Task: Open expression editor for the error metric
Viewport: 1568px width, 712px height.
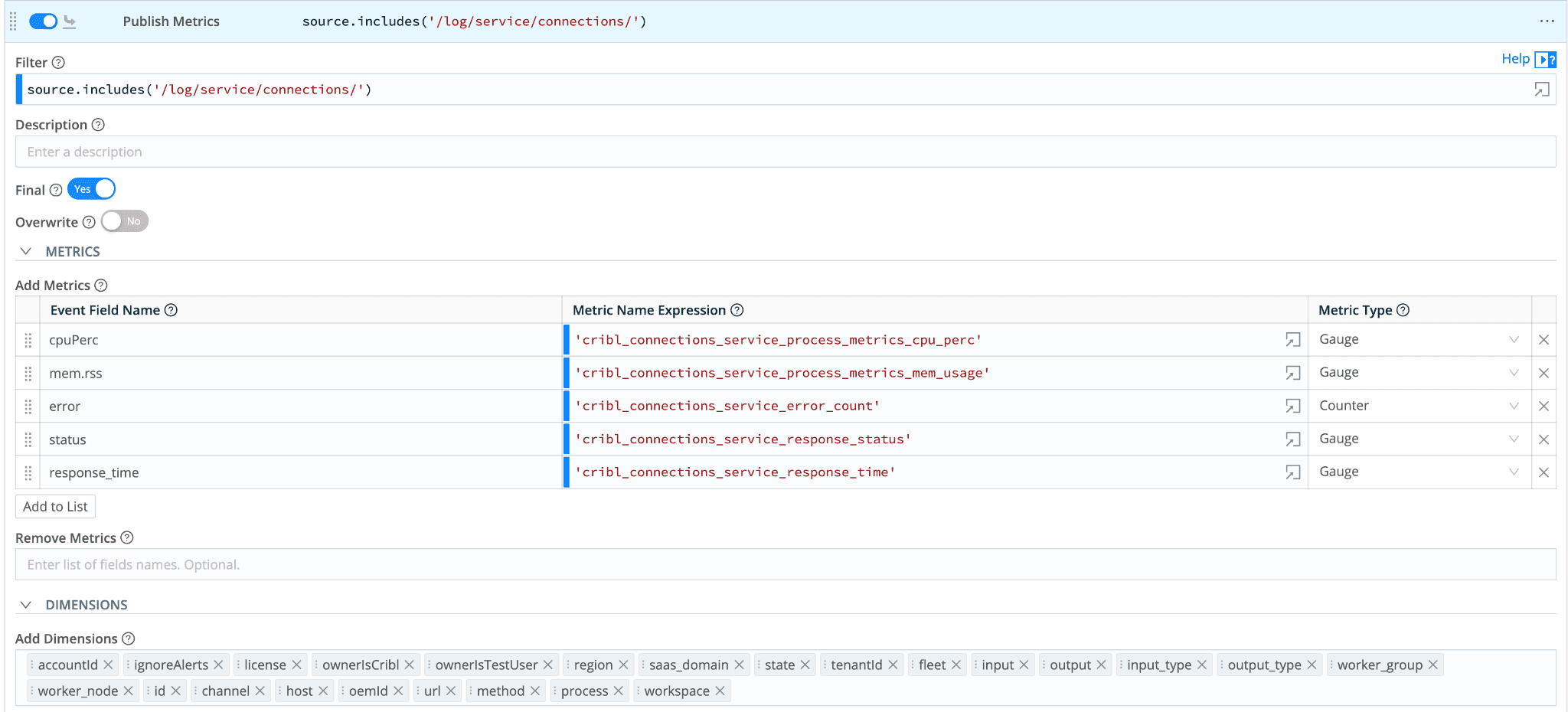Action: 1292,406
